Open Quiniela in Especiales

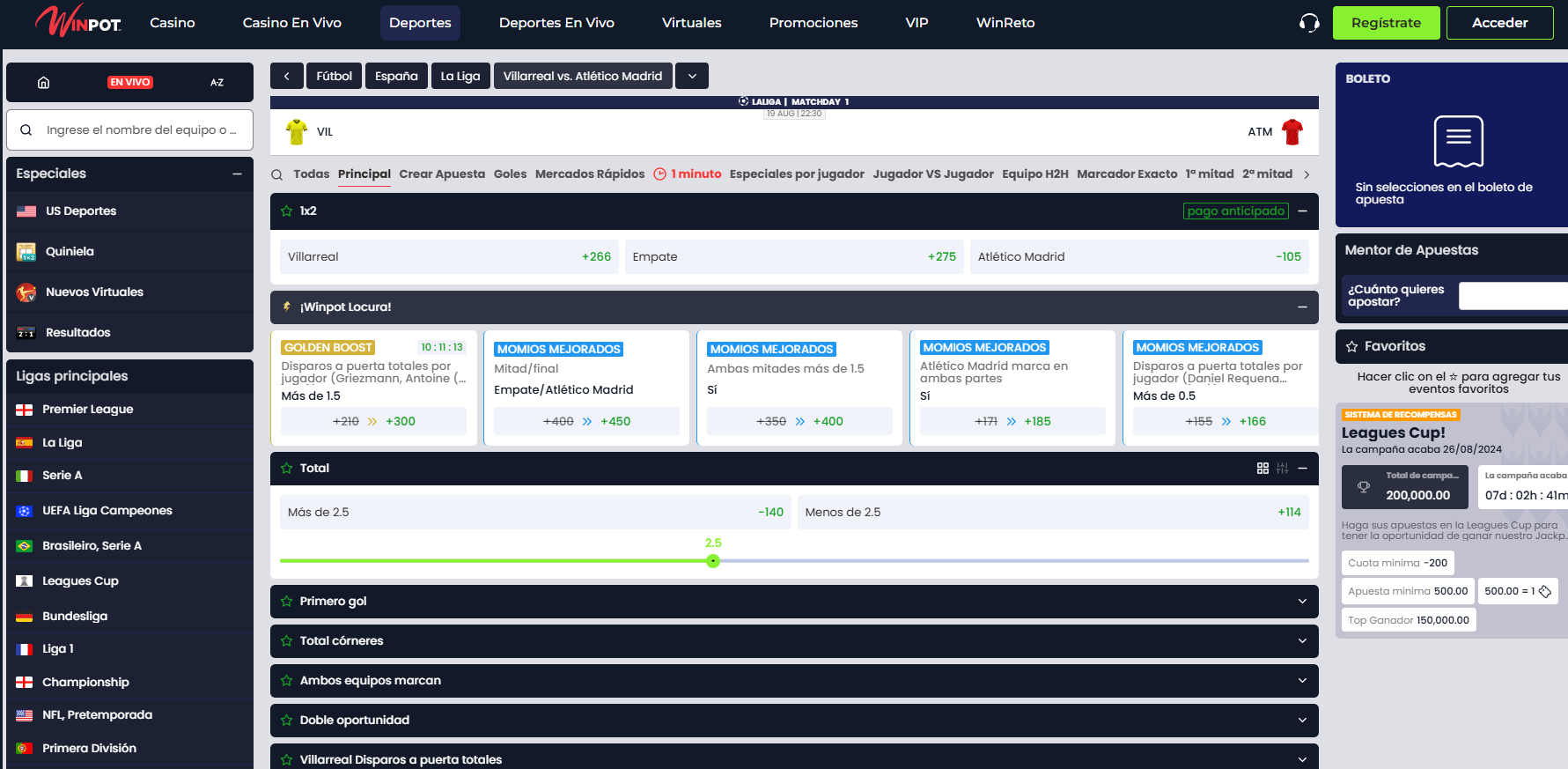tap(129, 252)
